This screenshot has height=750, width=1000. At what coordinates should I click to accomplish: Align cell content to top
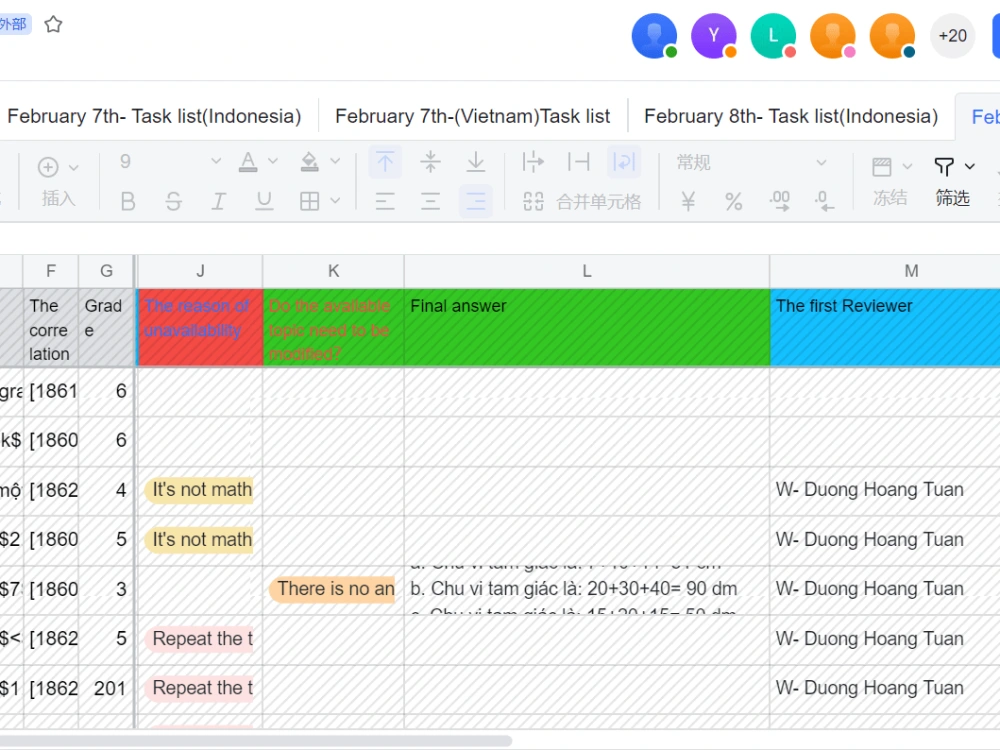385,162
